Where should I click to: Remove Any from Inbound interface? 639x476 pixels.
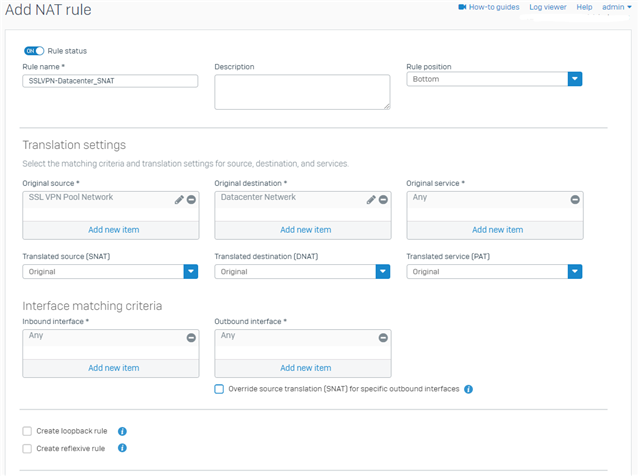191,338
